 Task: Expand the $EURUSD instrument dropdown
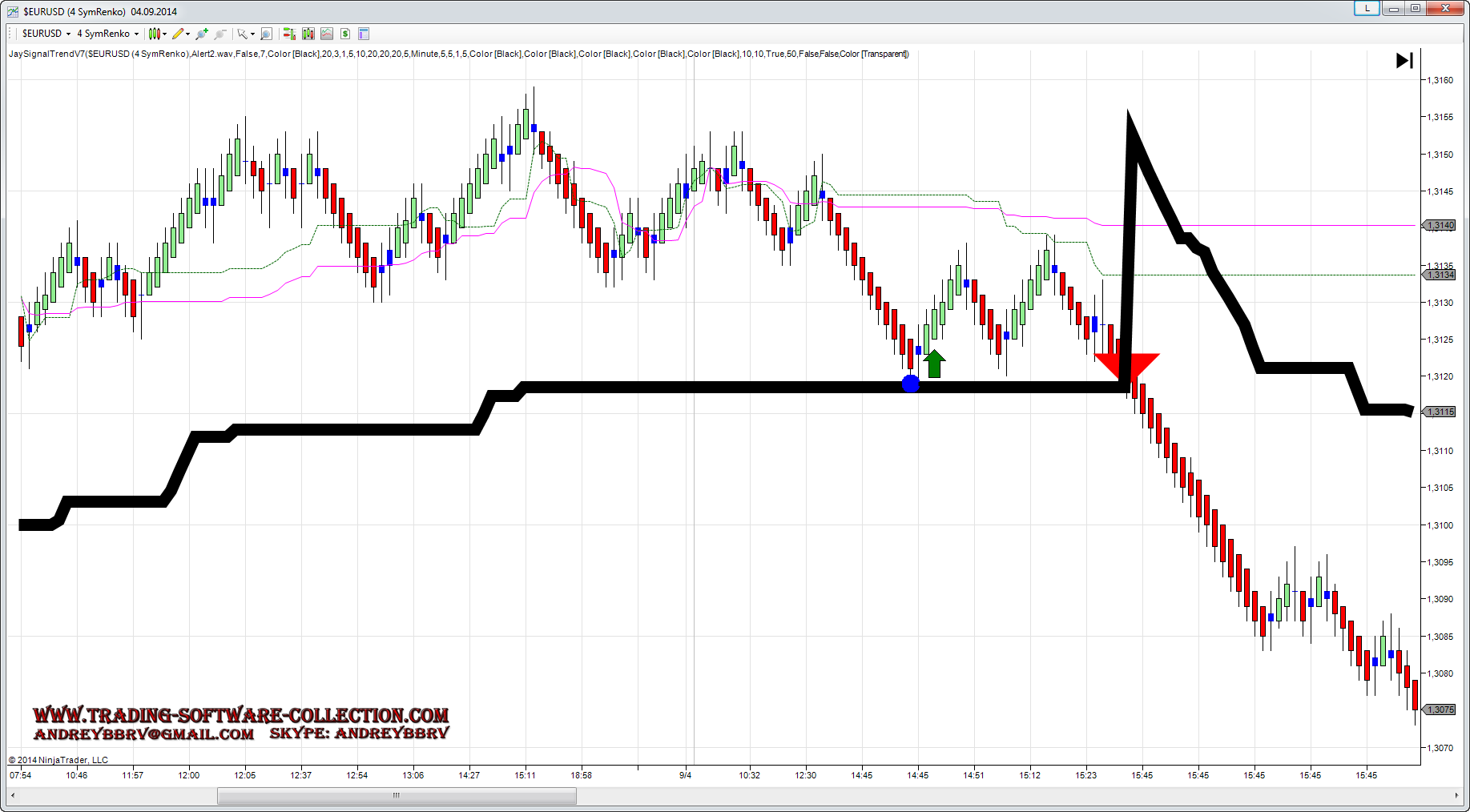68,34
